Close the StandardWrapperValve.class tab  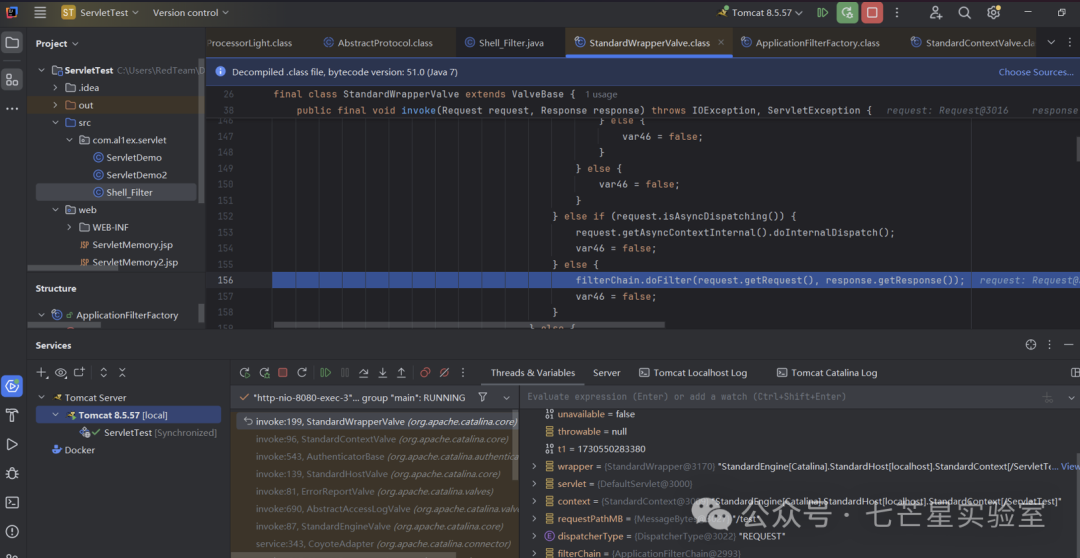721,42
